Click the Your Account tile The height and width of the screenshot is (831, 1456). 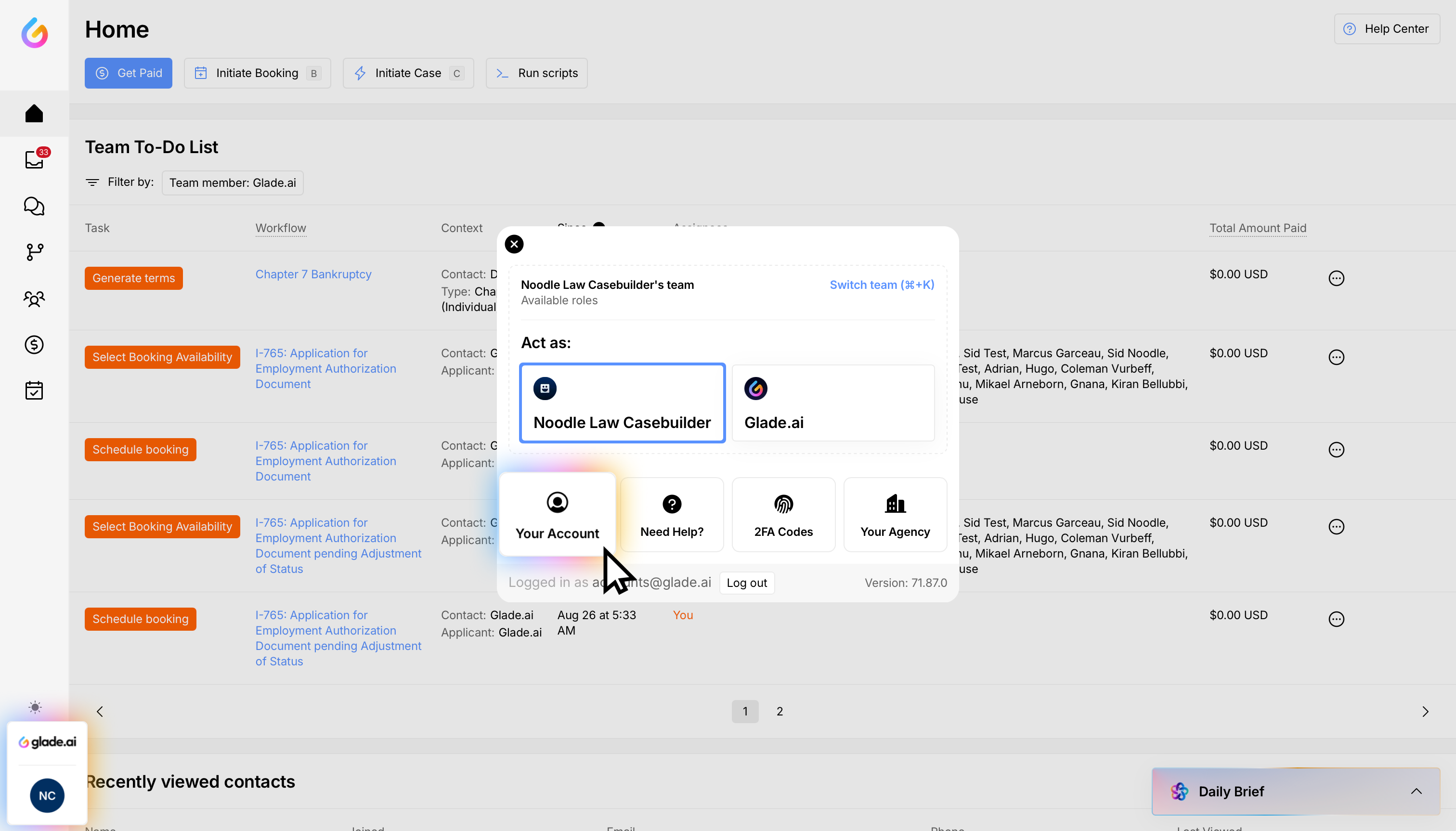click(557, 515)
